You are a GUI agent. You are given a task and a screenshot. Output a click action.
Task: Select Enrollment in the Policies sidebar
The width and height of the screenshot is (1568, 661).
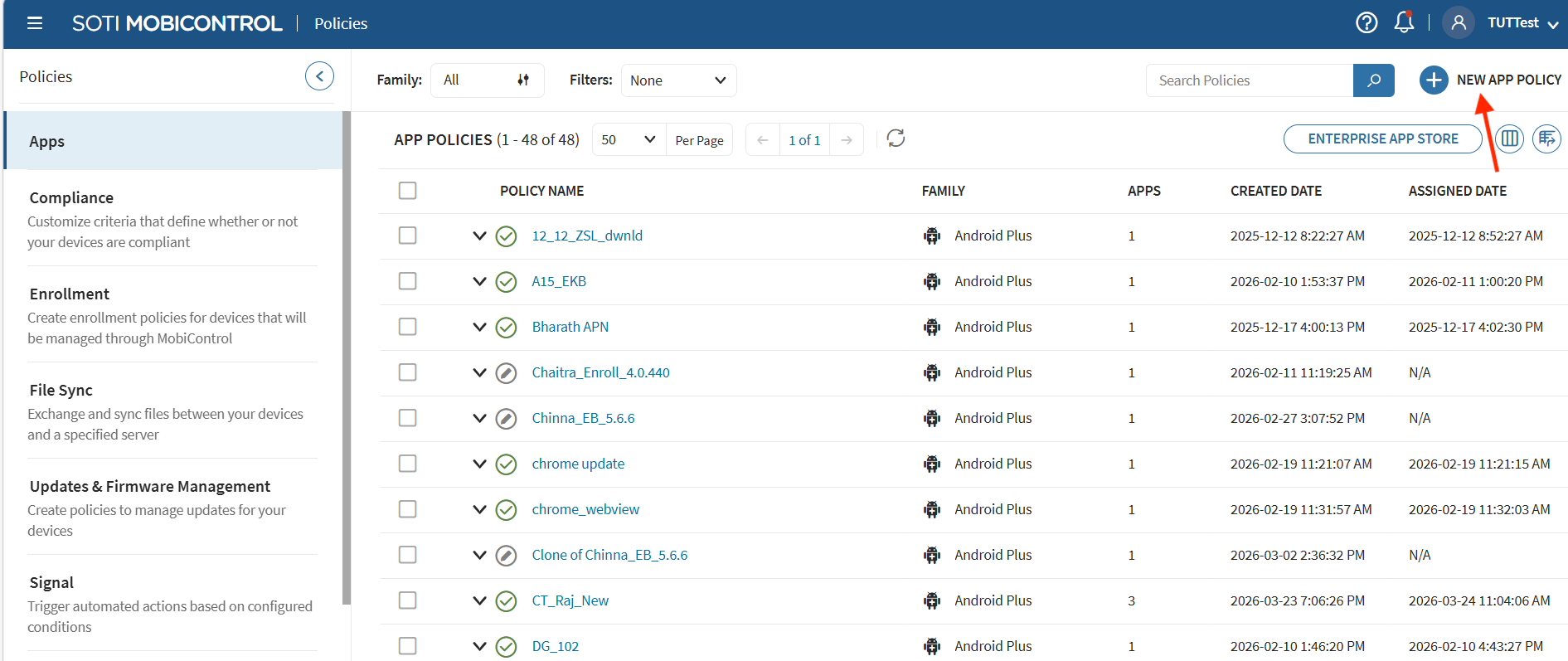(x=70, y=294)
